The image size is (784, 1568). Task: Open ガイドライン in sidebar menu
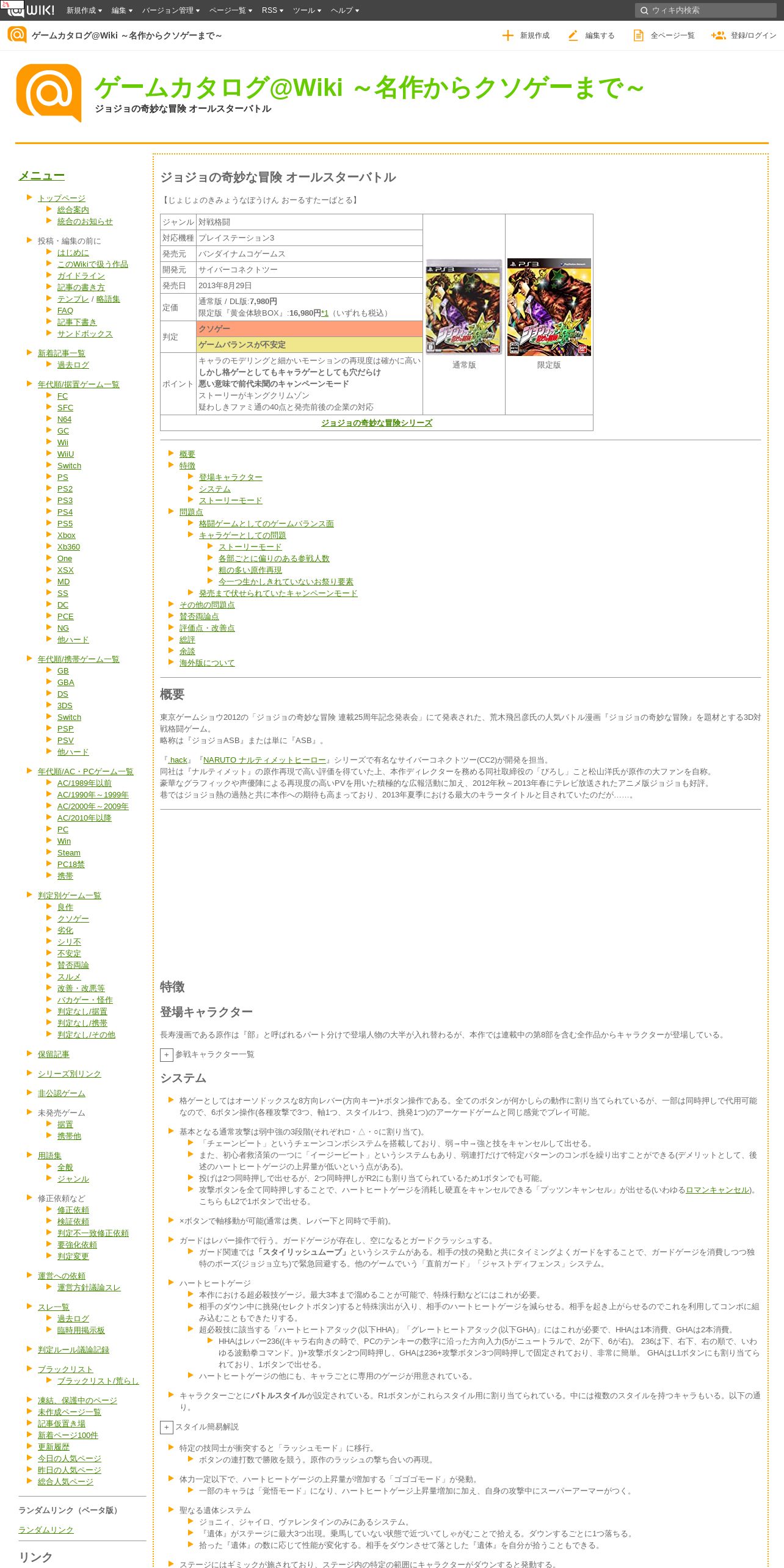pos(81,275)
